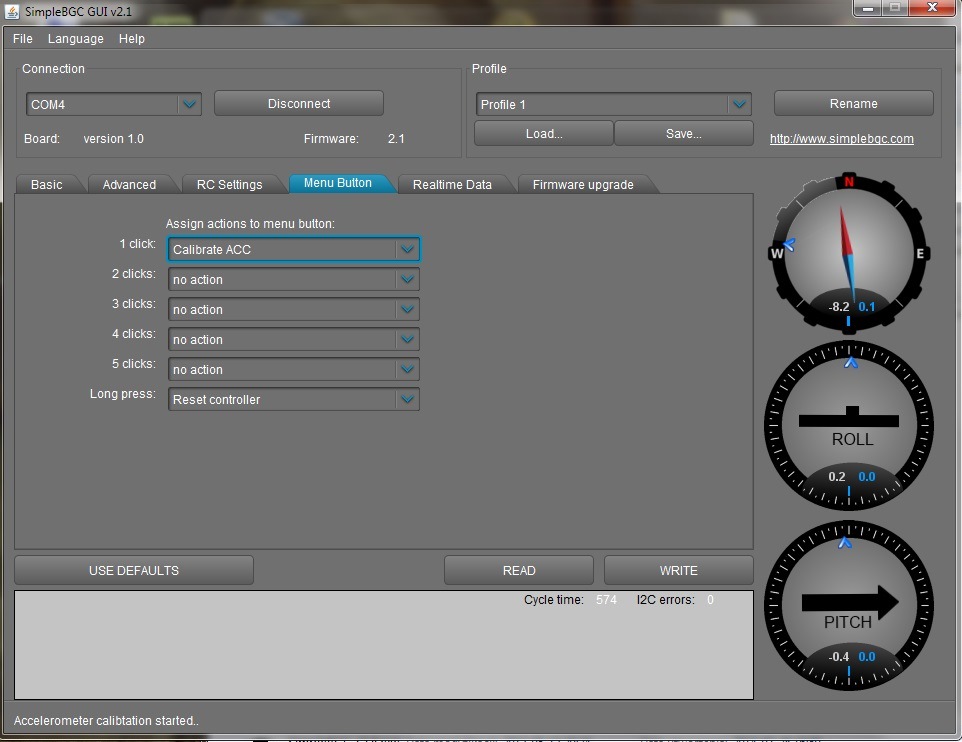This screenshot has width=962, height=742.
Task: Expand the 2 clicks action dropdown
Action: [293, 280]
